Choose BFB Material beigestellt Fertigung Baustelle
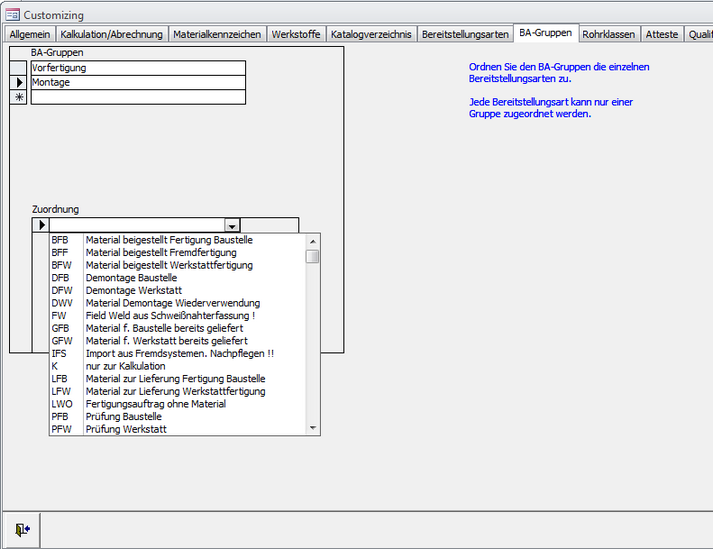 [170, 240]
